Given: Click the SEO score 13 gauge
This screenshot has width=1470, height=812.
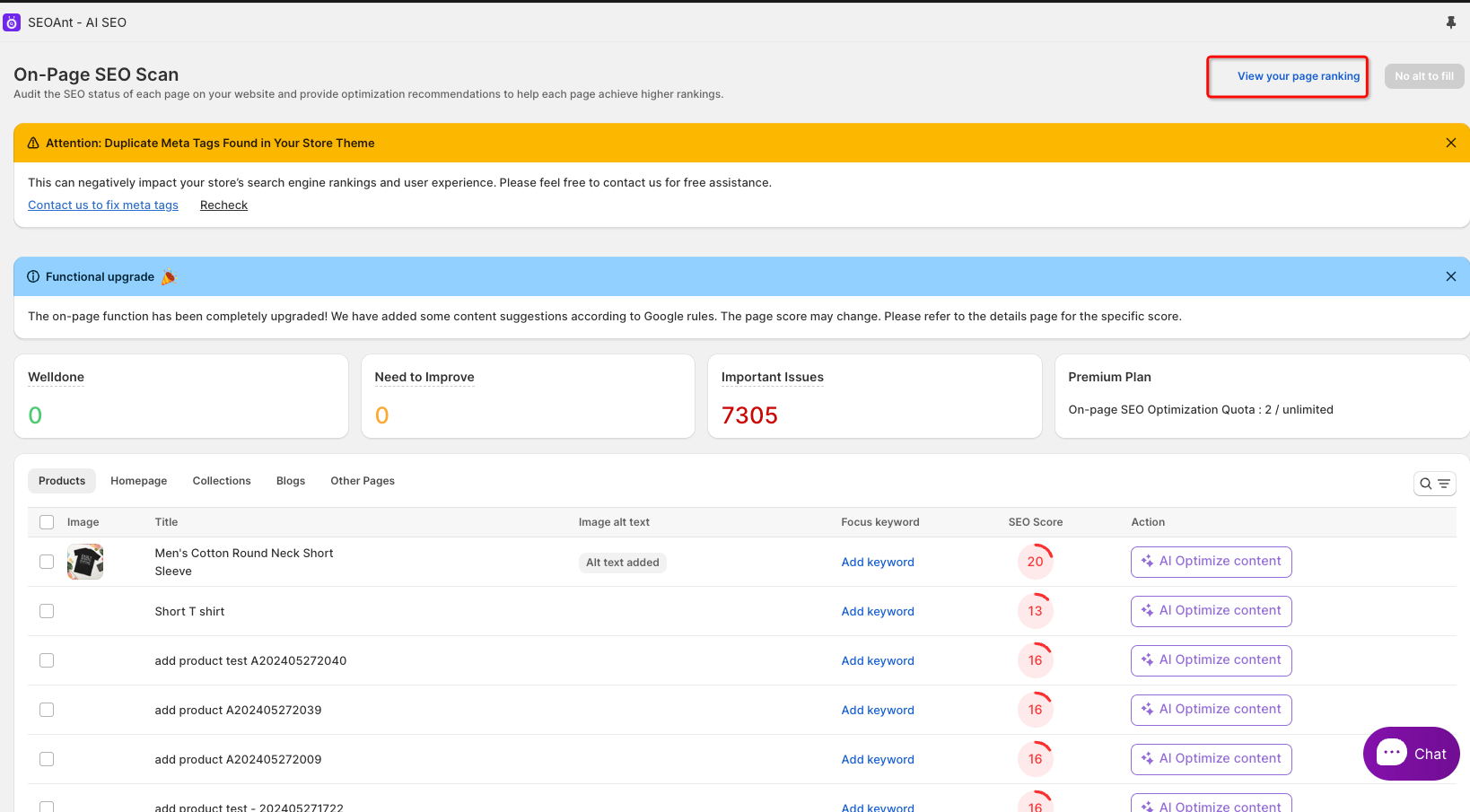Looking at the screenshot, I should [1036, 611].
